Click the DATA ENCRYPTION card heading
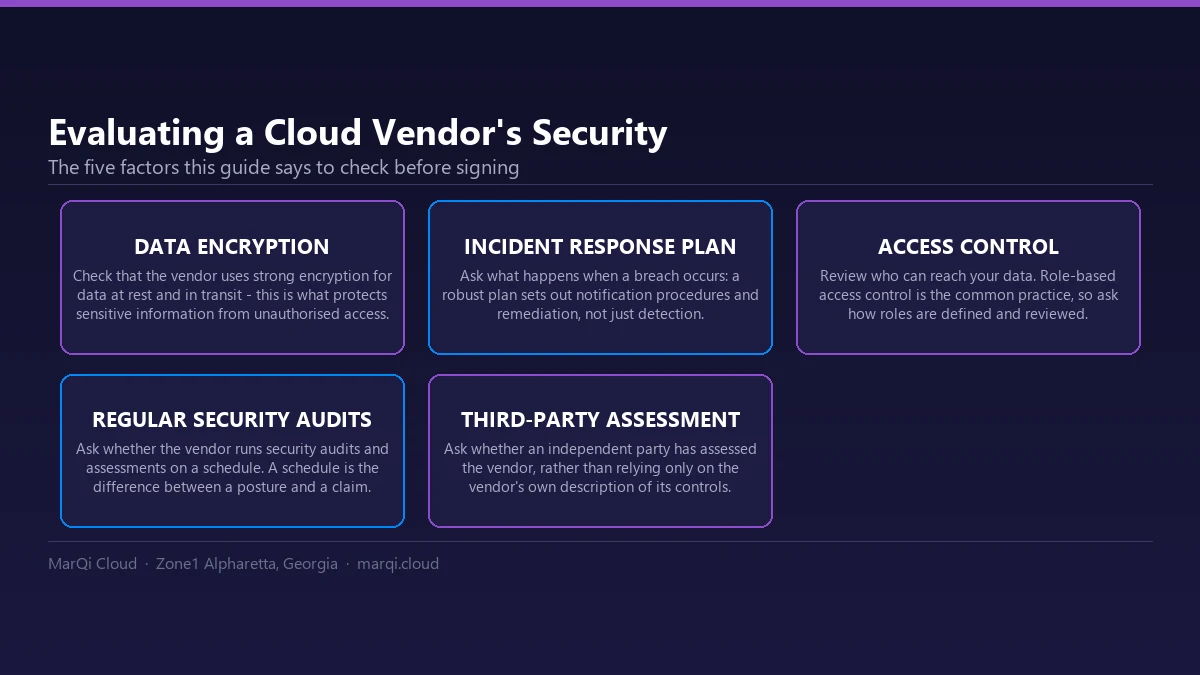This screenshot has height=675, width=1200. pos(232,247)
